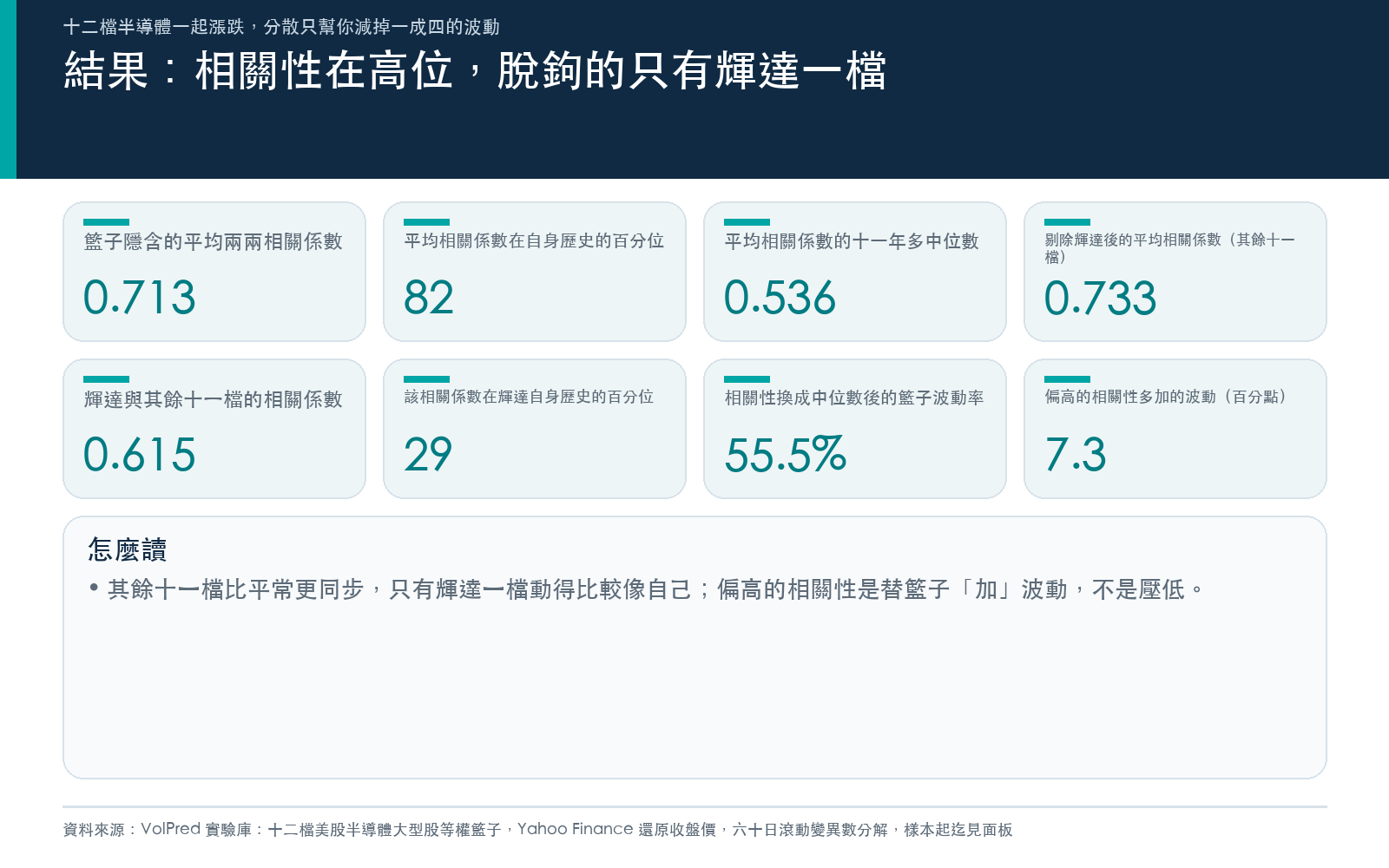Viewport: 1389px width, 868px height.
Task: Click the value 0.713
Action: click(140, 298)
